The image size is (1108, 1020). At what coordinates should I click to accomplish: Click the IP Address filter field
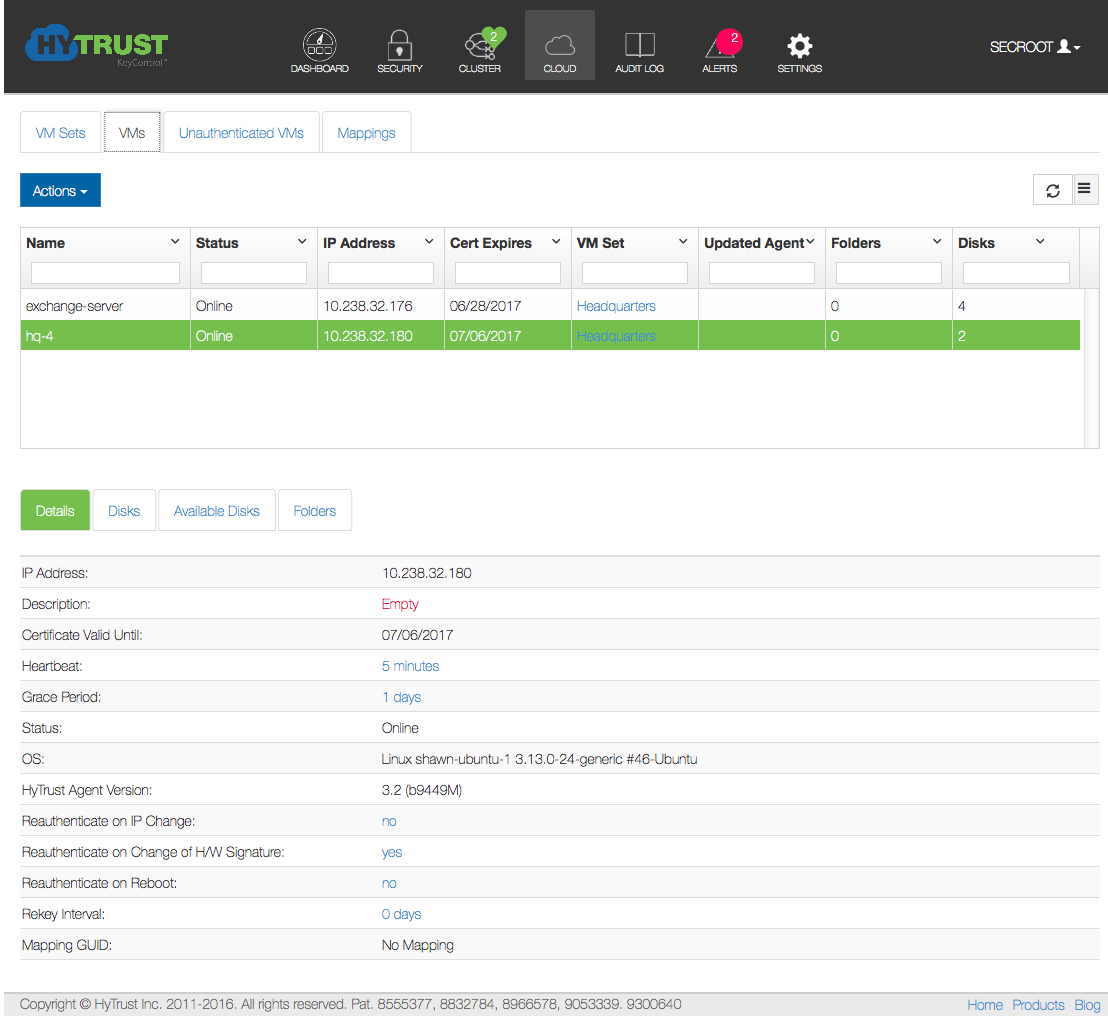coord(380,273)
